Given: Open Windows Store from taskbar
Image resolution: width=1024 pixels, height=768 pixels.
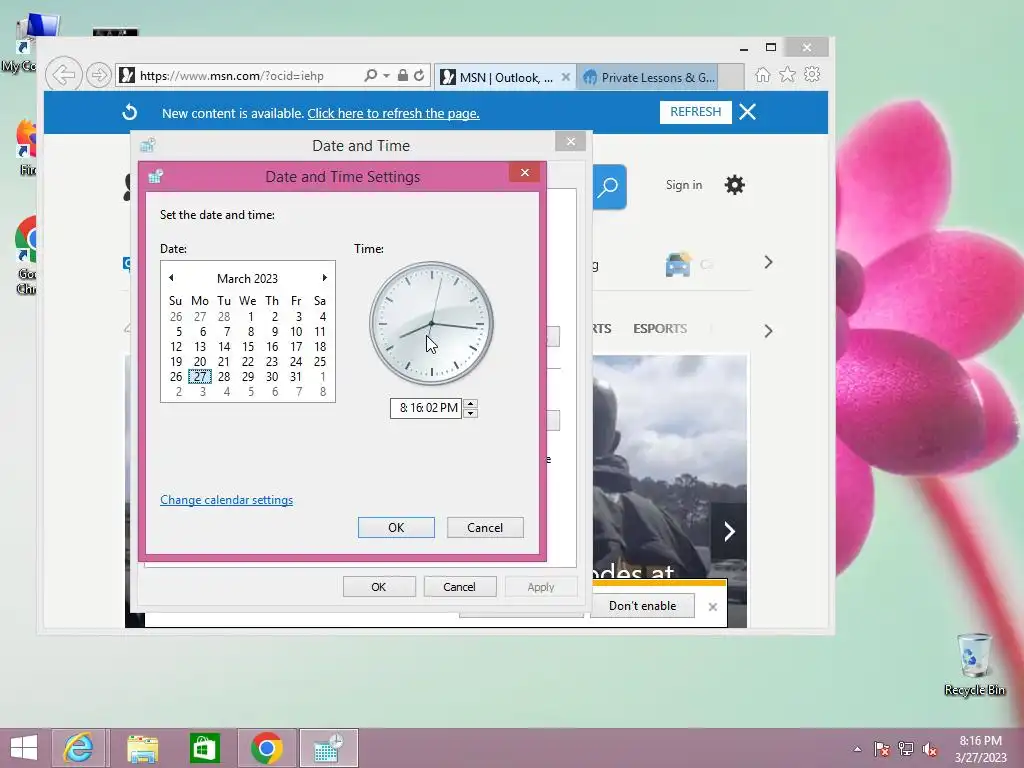Looking at the screenshot, I should [x=204, y=748].
